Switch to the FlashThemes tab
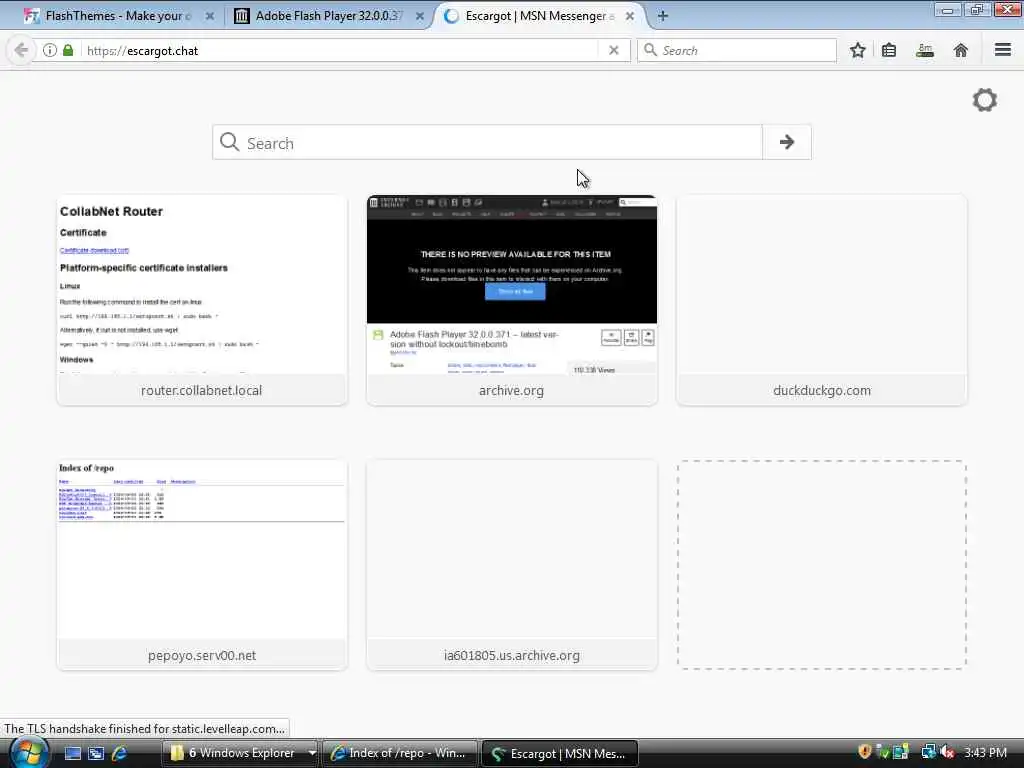Image resolution: width=1024 pixels, height=768 pixels. [108, 16]
